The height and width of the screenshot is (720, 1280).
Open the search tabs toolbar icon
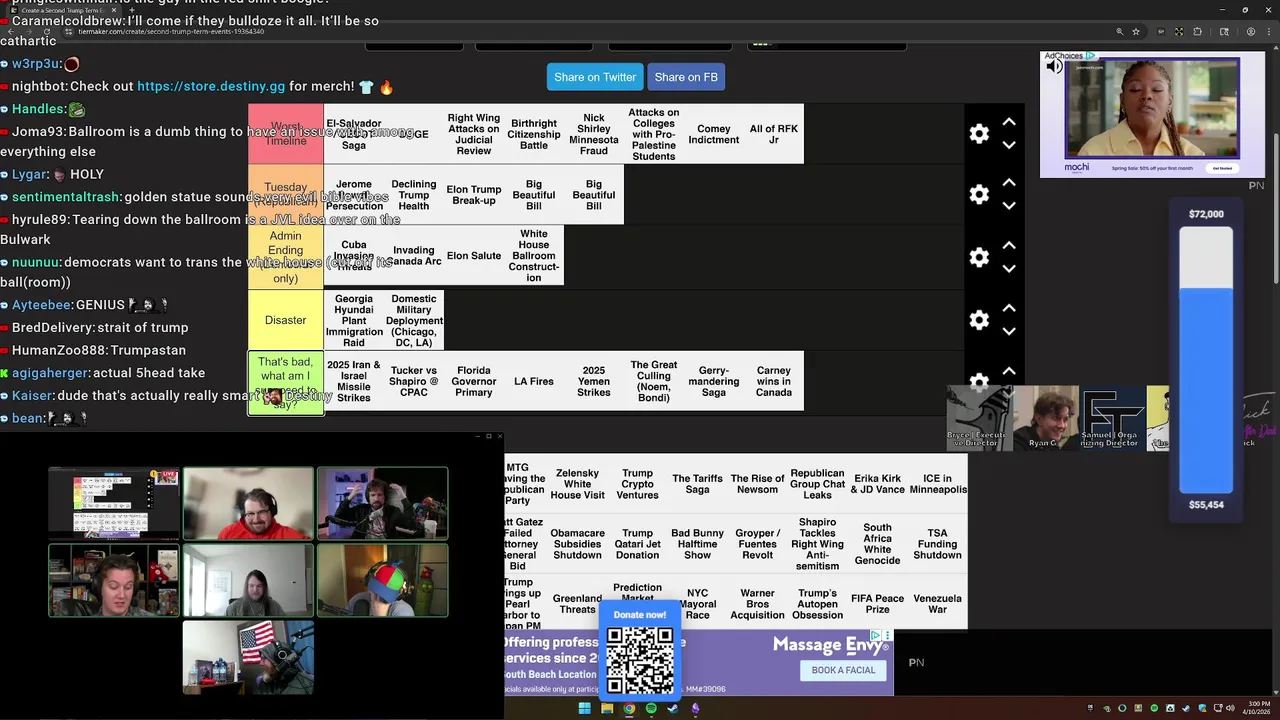(x=1224, y=32)
